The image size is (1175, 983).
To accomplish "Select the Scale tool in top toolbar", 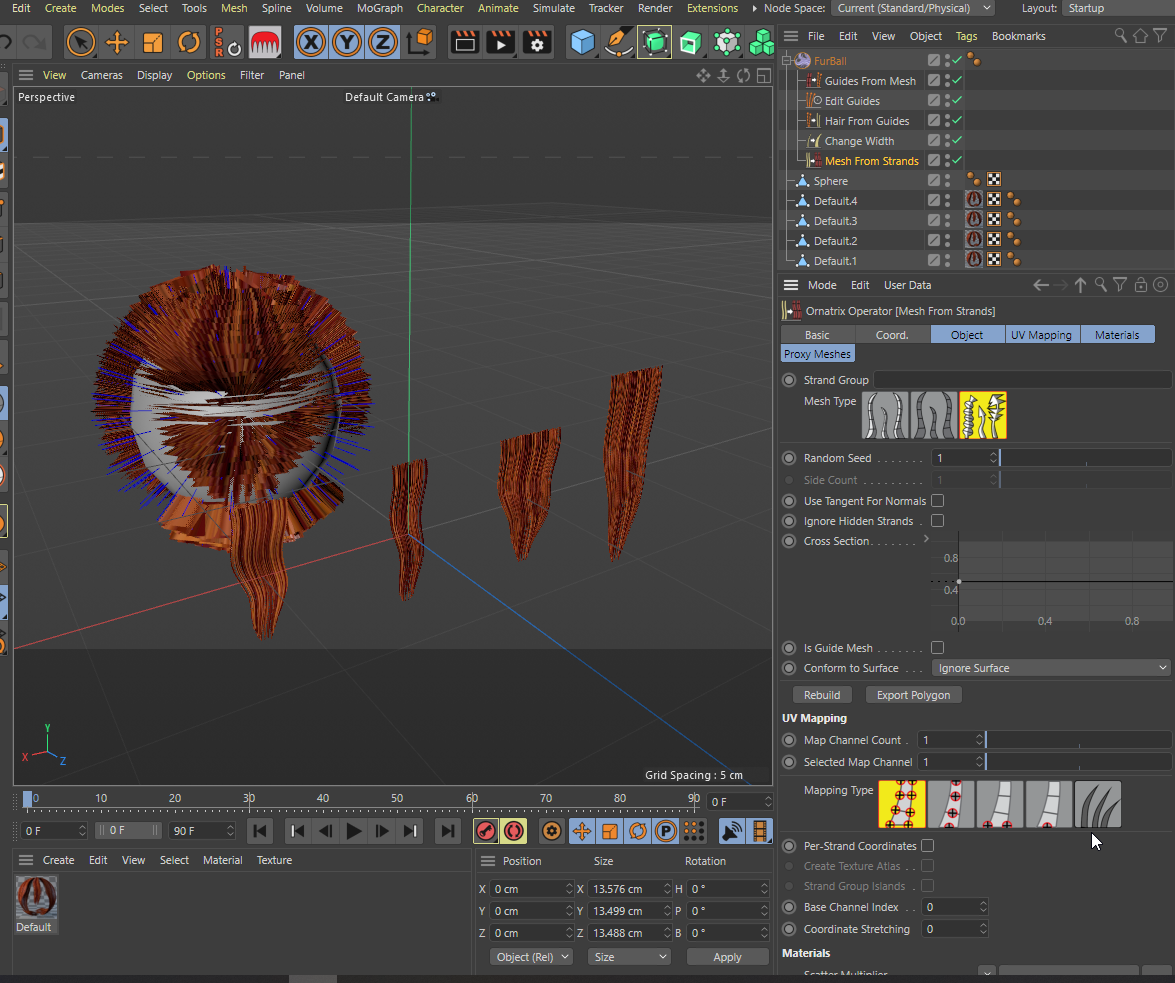I will (x=153, y=43).
